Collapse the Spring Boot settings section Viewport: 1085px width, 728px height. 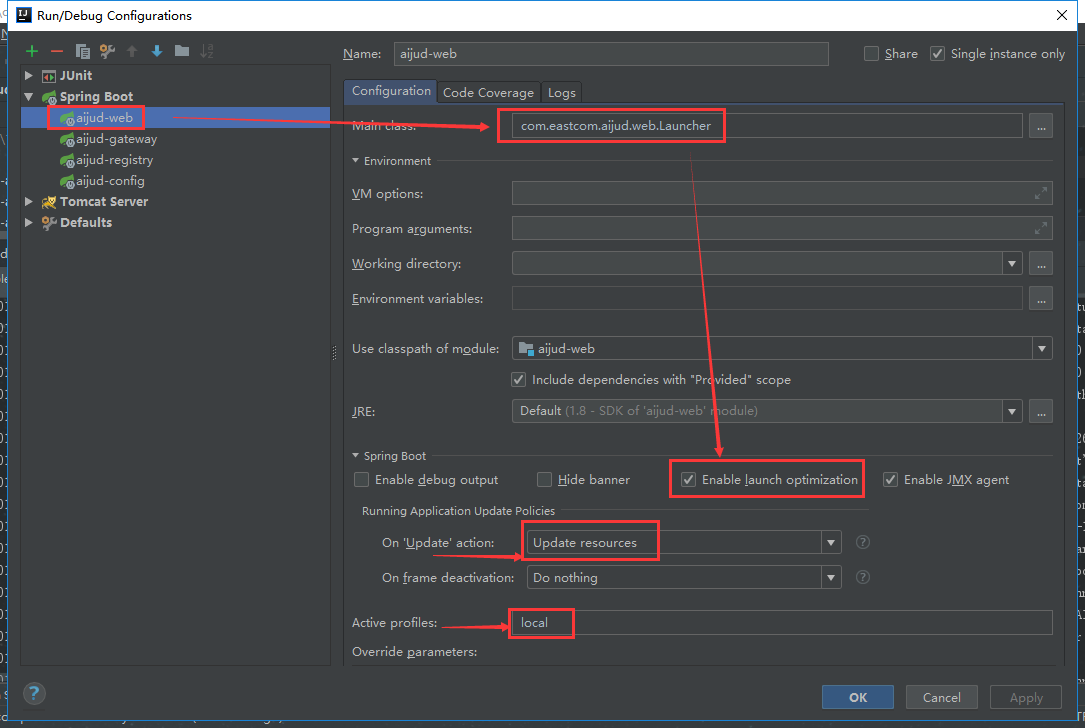356,455
